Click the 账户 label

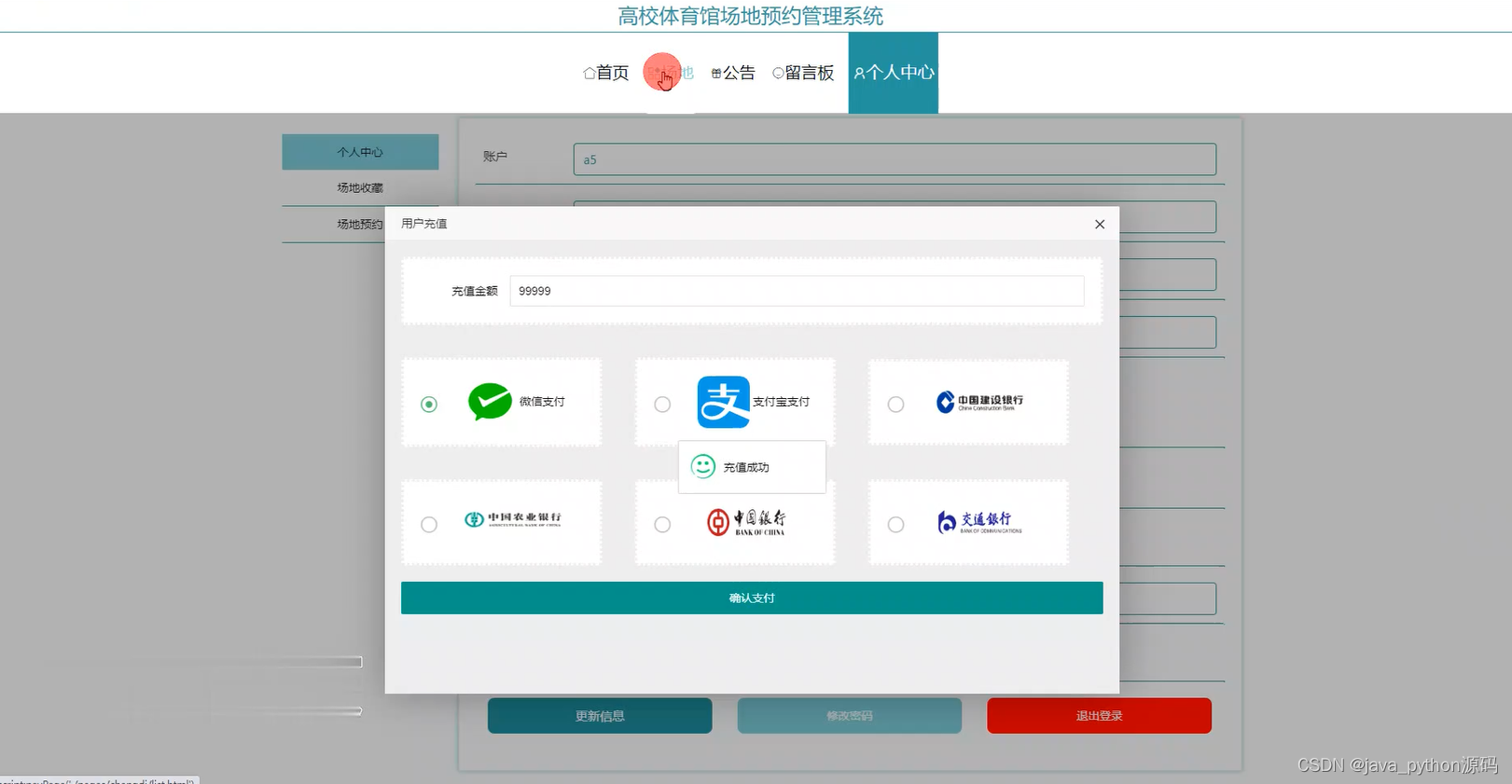coord(495,157)
